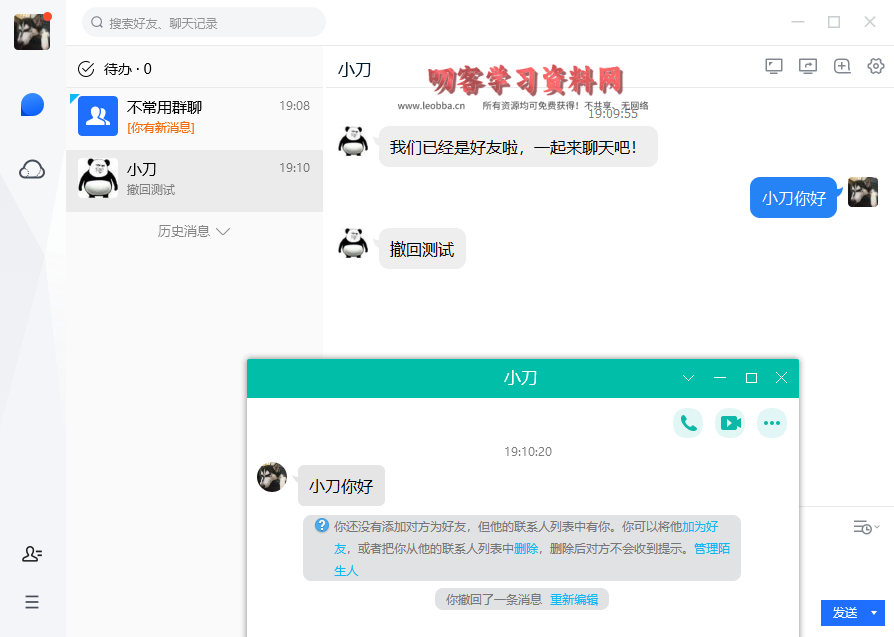This screenshot has height=637, width=894.
Task: Click the 发送 send button
Action: click(x=844, y=612)
